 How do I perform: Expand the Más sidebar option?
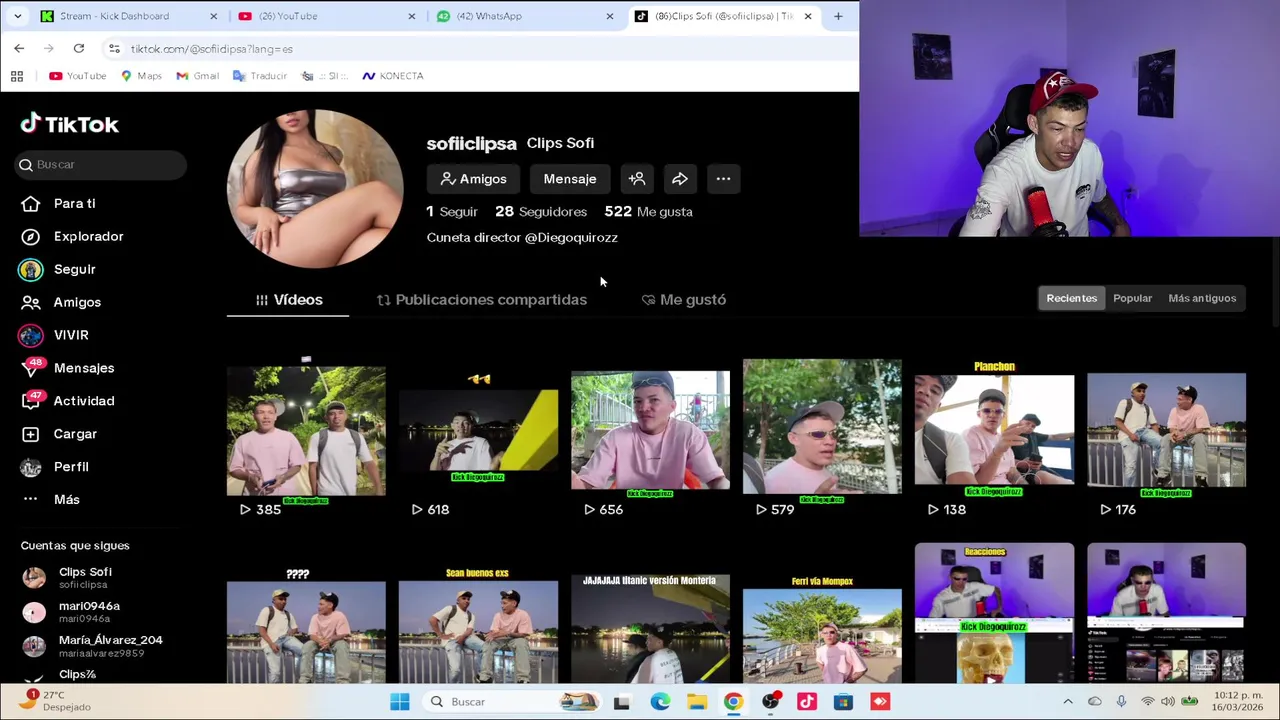point(52,499)
